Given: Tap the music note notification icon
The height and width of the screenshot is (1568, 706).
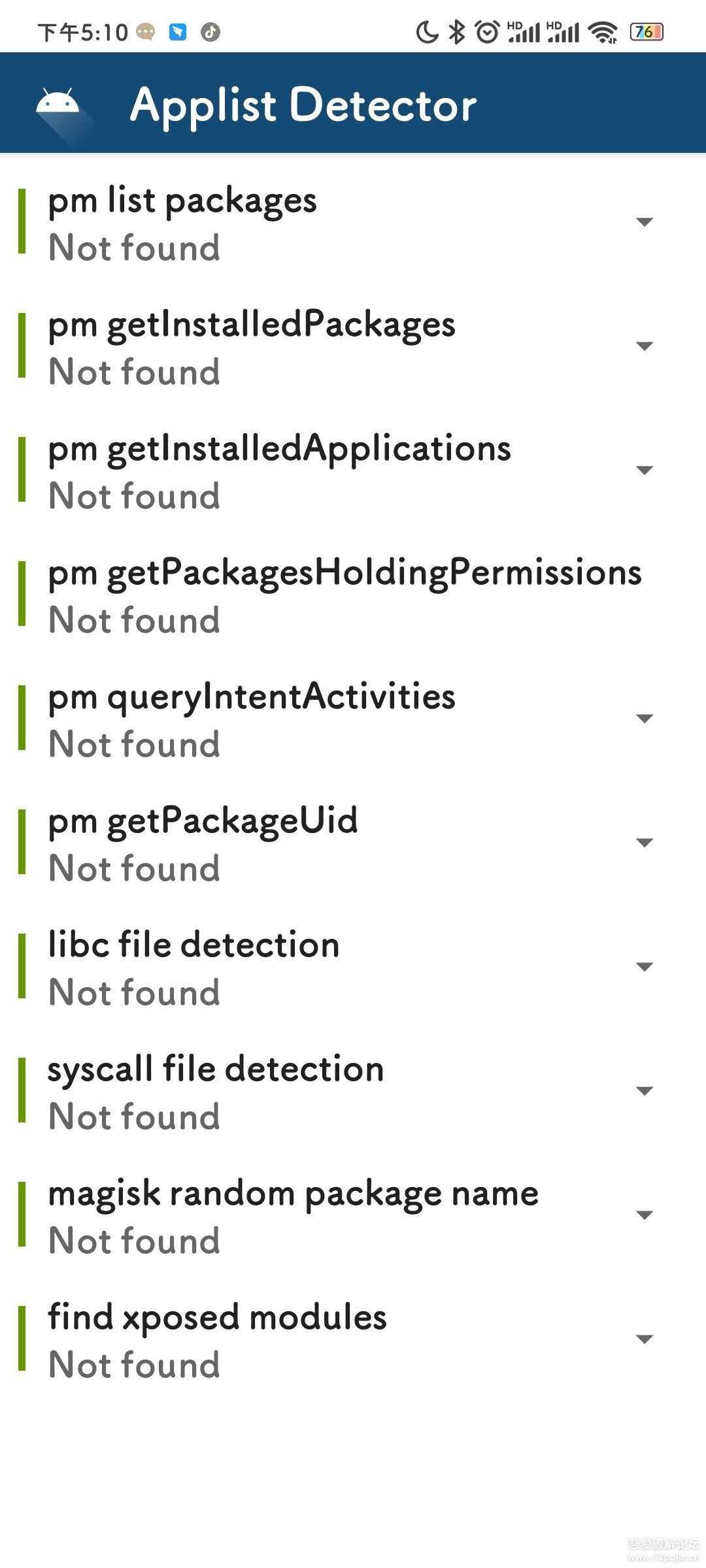Looking at the screenshot, I should pos(210,31).
